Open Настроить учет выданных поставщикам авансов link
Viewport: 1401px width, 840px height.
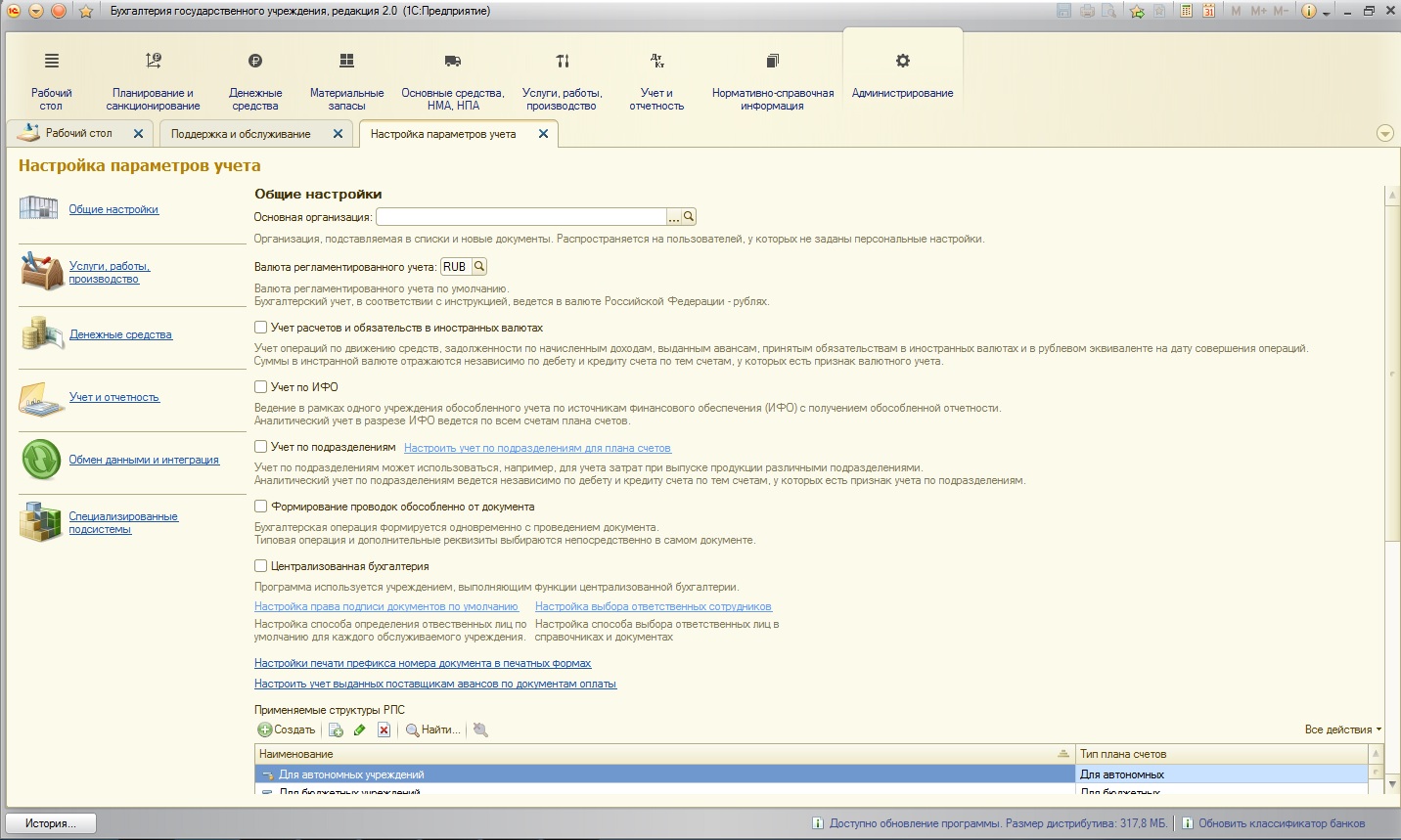(435, 684)
